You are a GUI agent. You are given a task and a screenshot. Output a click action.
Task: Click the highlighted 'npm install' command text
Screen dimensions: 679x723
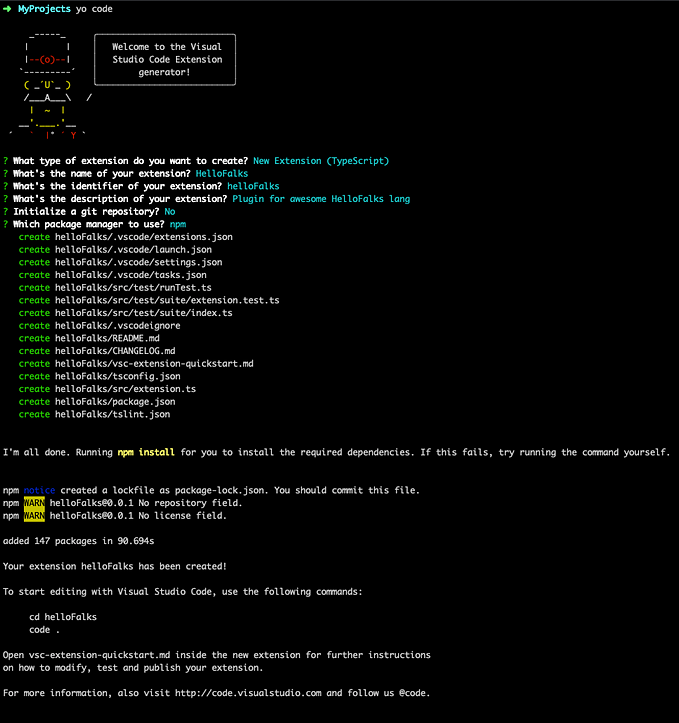tap(146, 452)
